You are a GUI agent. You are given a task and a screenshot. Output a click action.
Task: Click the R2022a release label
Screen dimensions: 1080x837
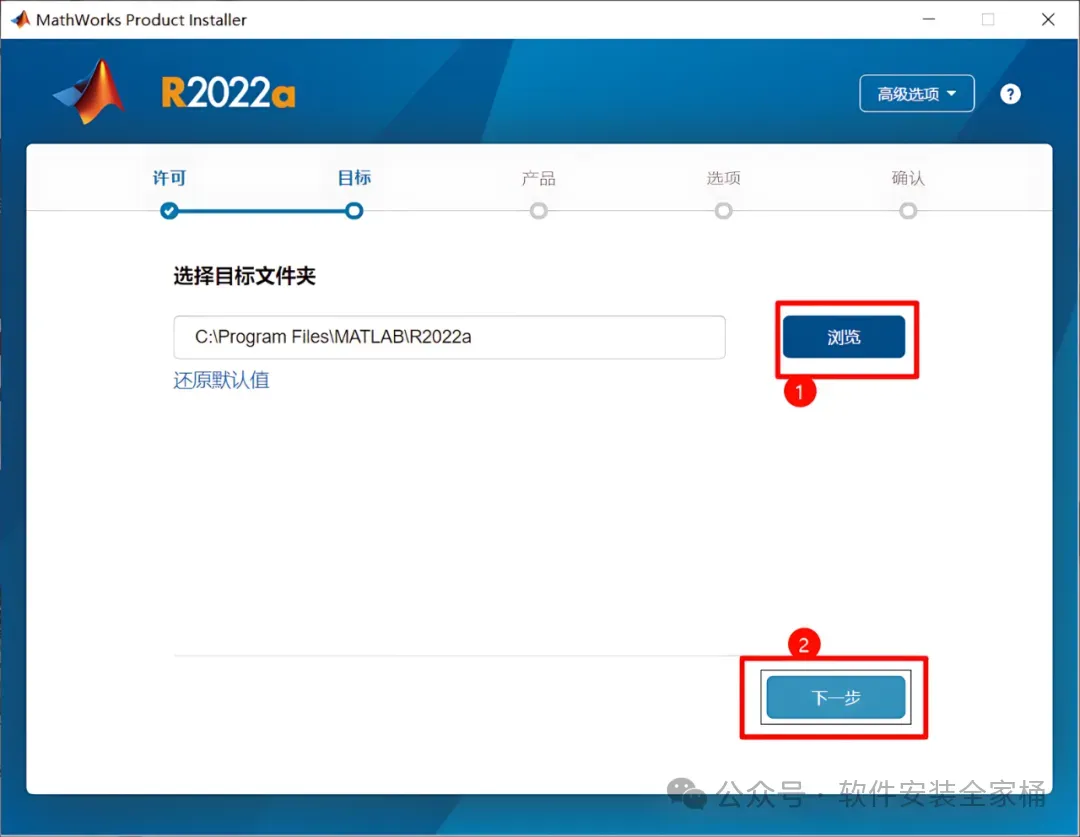coord(228,93)
